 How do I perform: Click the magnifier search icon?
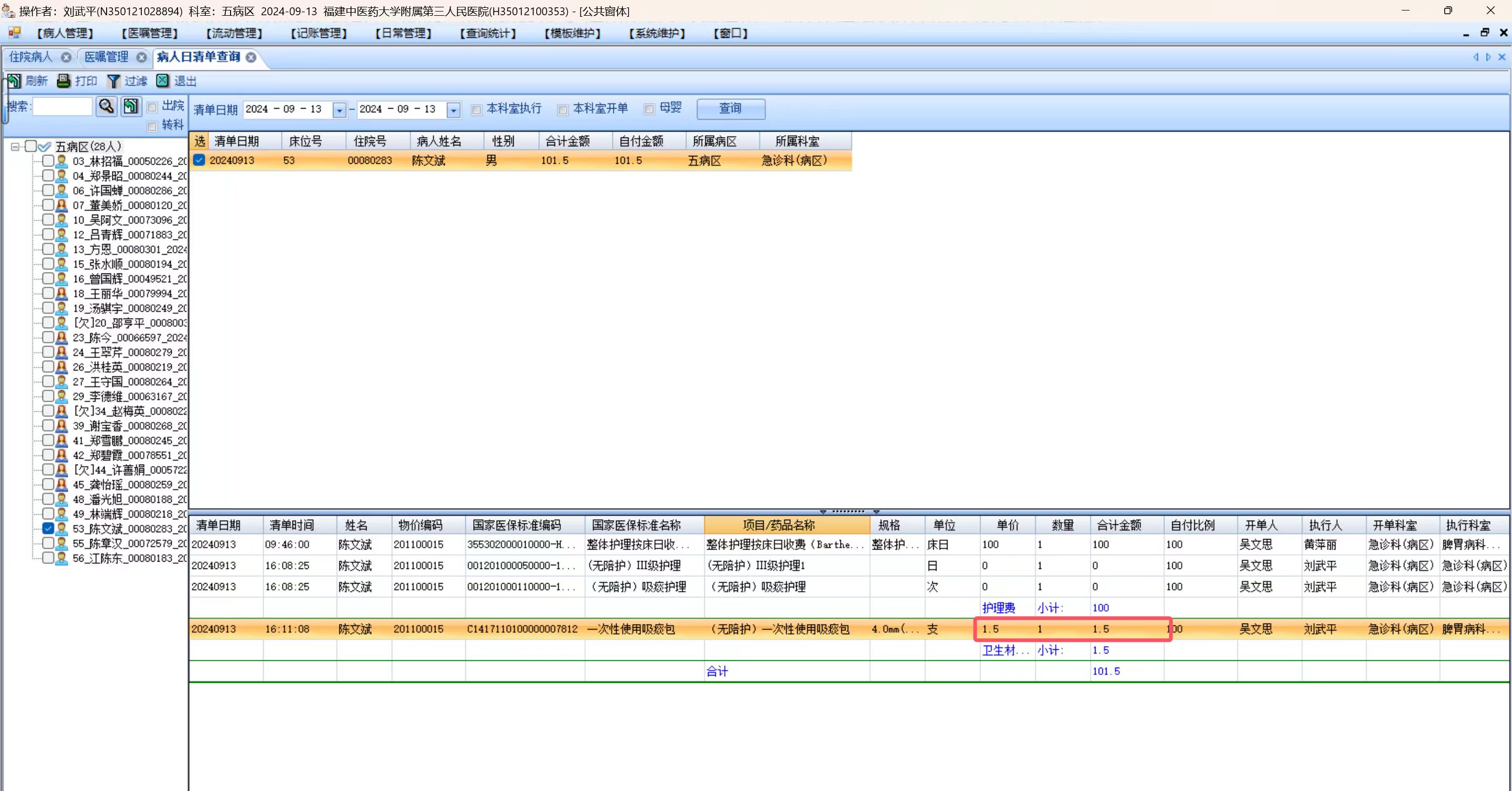pyautogui.click(x=106, y=106)
